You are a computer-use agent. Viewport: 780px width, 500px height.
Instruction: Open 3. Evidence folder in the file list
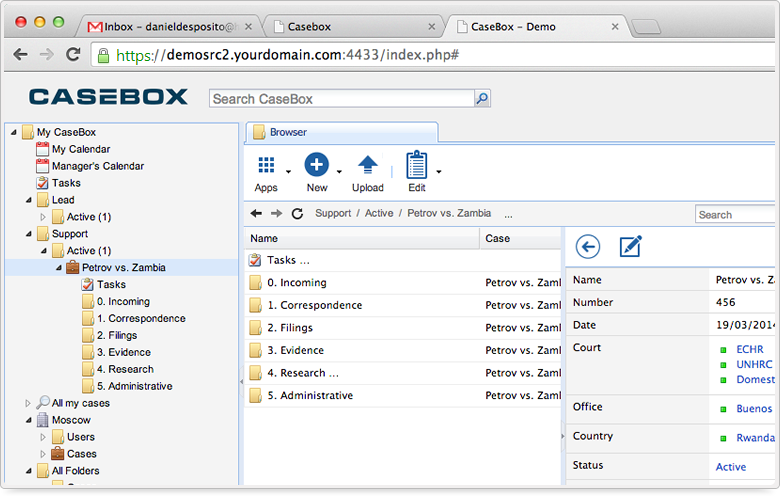tap(402, 350)
